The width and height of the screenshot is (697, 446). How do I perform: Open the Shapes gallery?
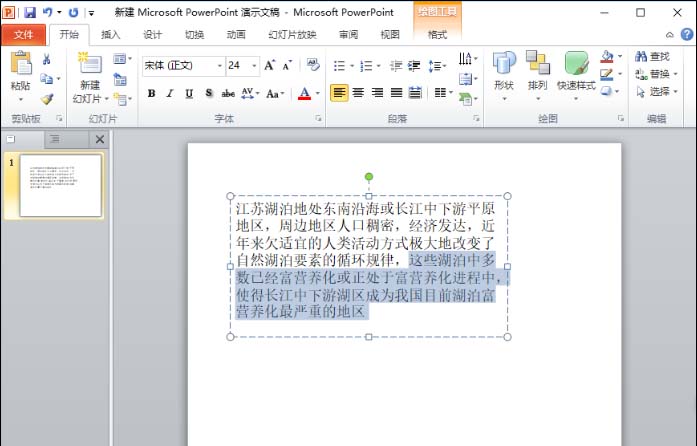(504, 75)
